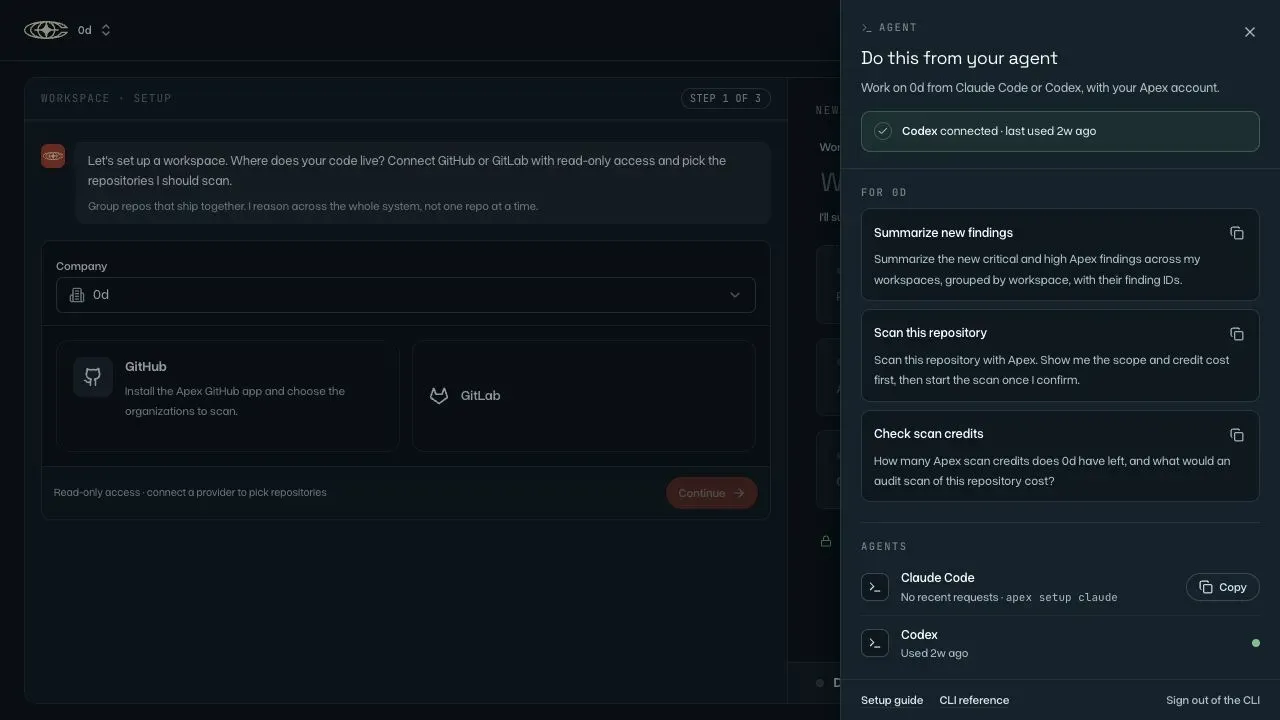Open the 0d workspace switcher chevron
Image resolution: width=1280 pixels, height=720 pixels.
[106, 30]
